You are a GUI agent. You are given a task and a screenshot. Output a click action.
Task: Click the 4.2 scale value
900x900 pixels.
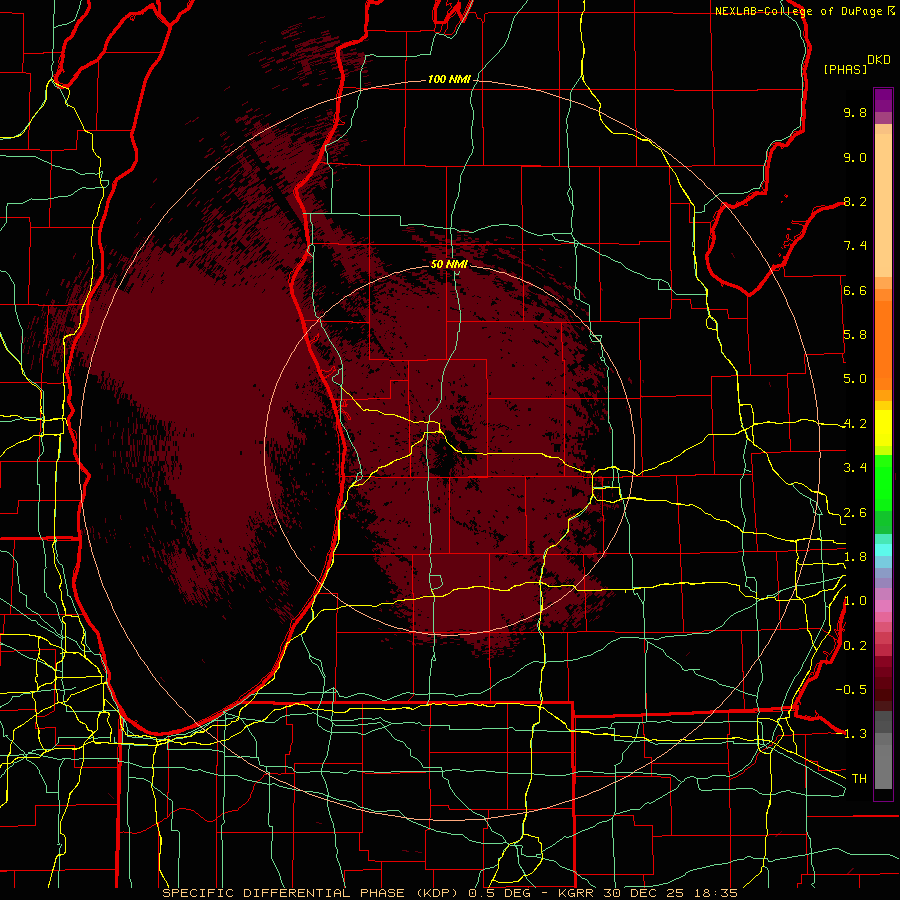point(855,424)
